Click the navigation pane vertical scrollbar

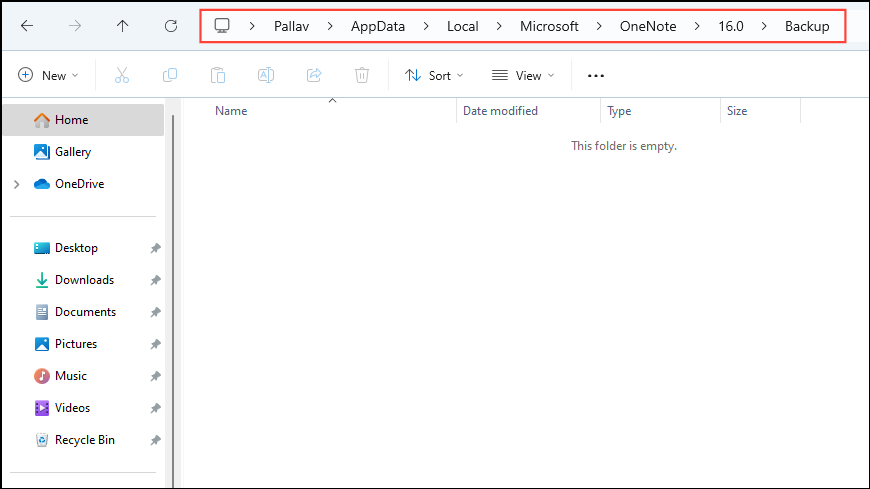tap(173, 300)
